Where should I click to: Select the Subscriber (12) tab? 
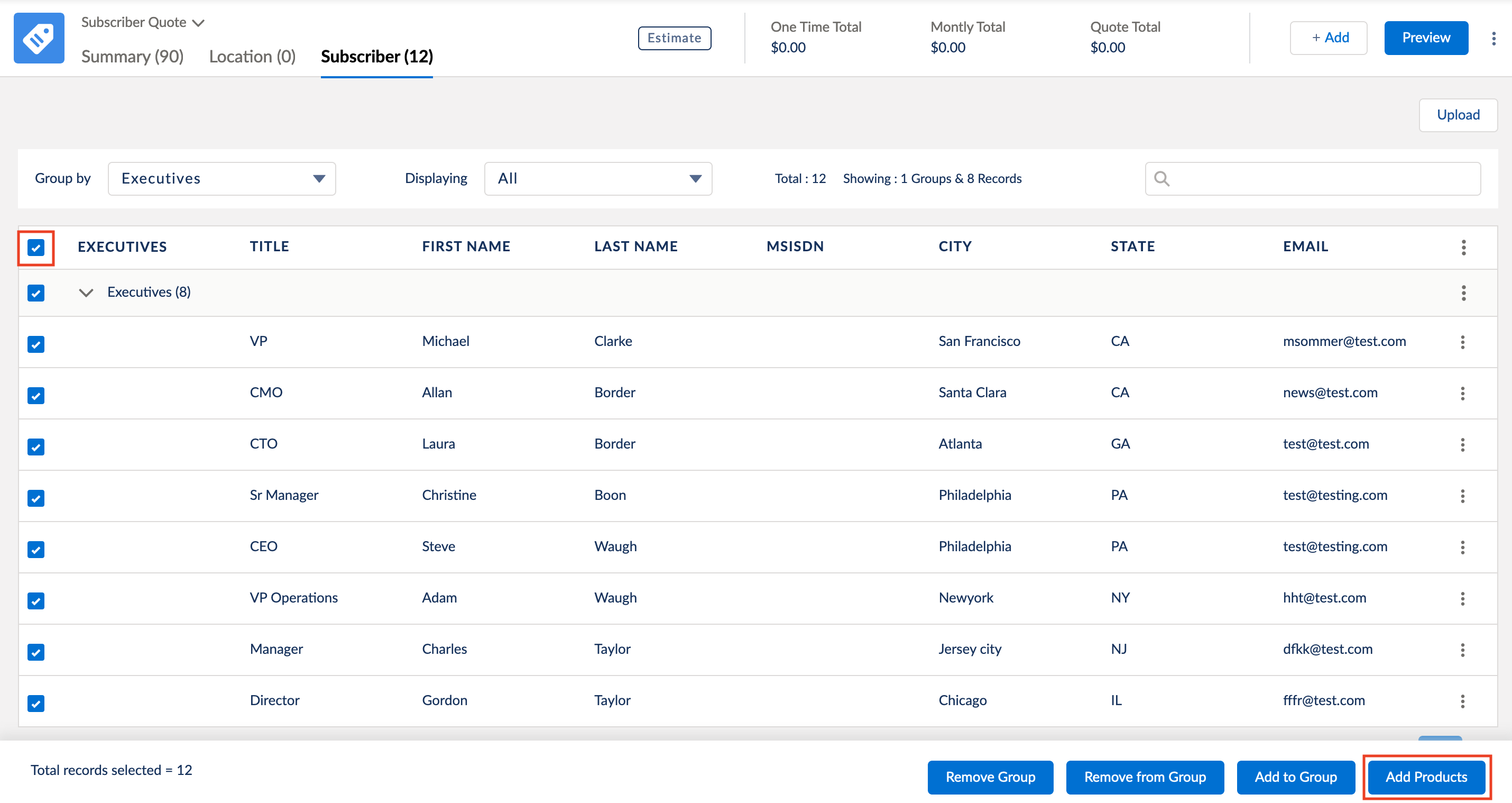point(377,57)
